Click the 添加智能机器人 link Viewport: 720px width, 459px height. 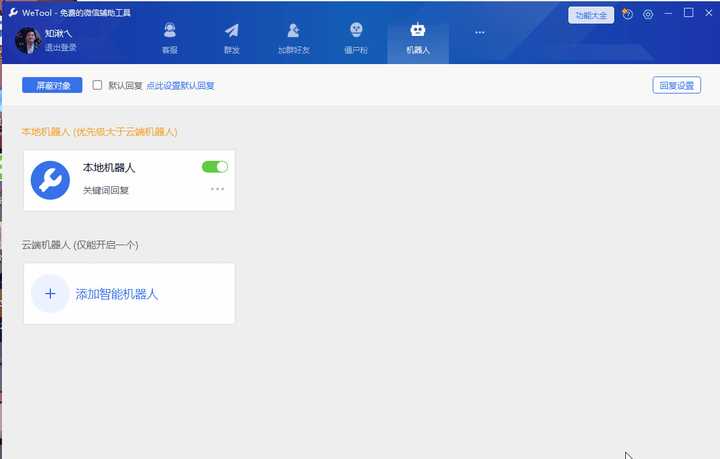117,294
